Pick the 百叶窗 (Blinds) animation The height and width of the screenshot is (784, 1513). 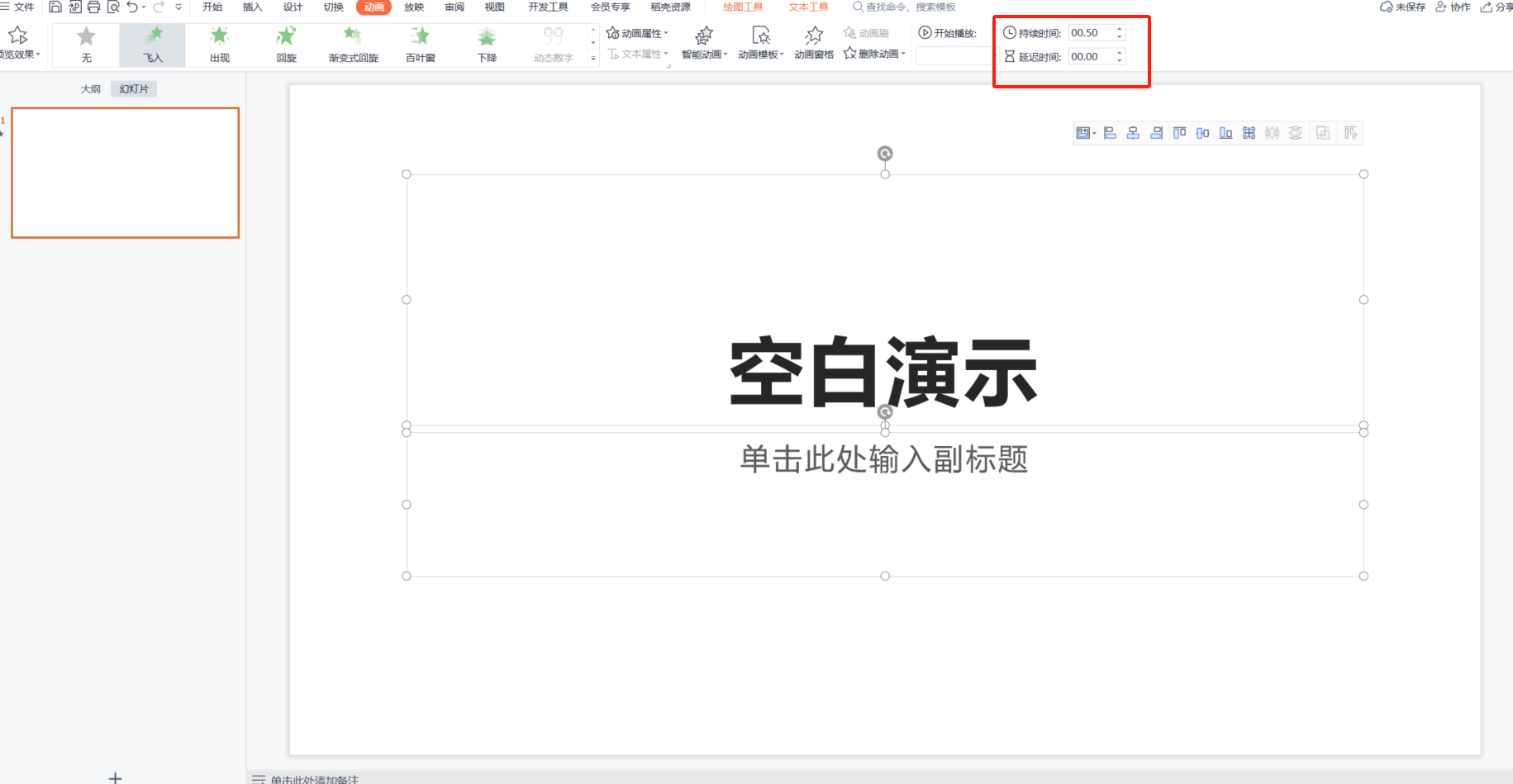click(420, 45)
